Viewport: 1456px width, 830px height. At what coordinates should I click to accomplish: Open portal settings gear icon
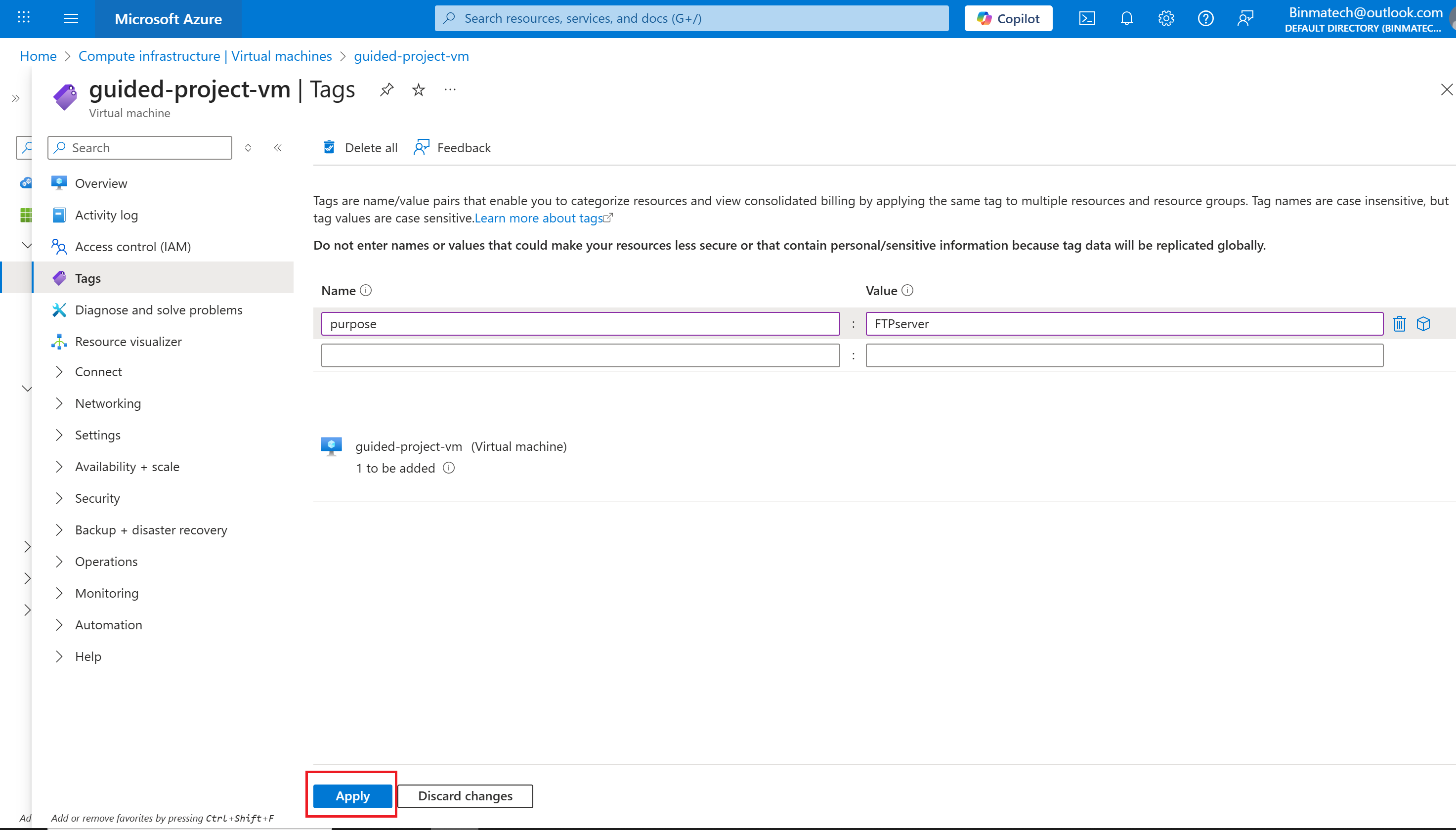pos(1166,19)
